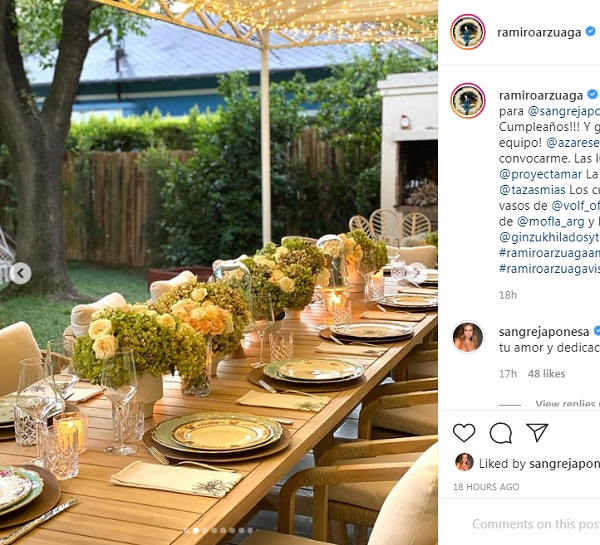Focus the comment input field

[536, 524]
